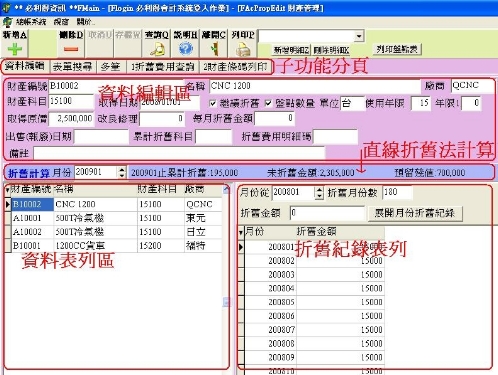Viewport: 498px width, 375px height.
Task: Open the asset grid header corner arrow
Action: (7, 190)
